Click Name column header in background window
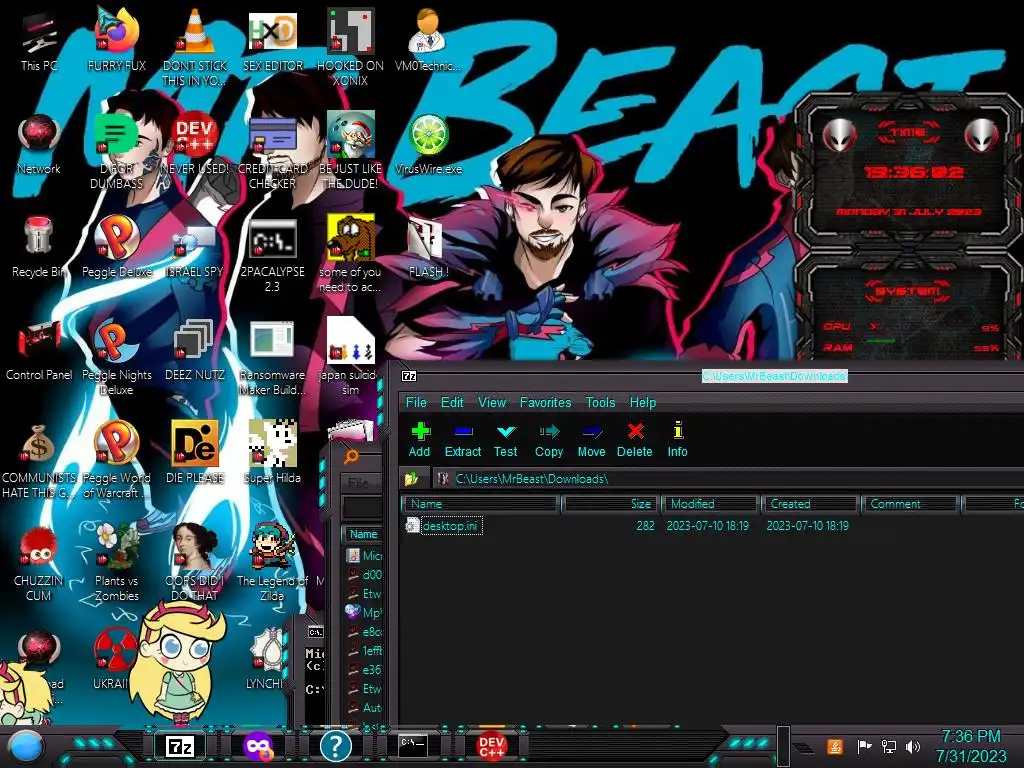This screenshot has width=1024, height=768. coord(363,534)
